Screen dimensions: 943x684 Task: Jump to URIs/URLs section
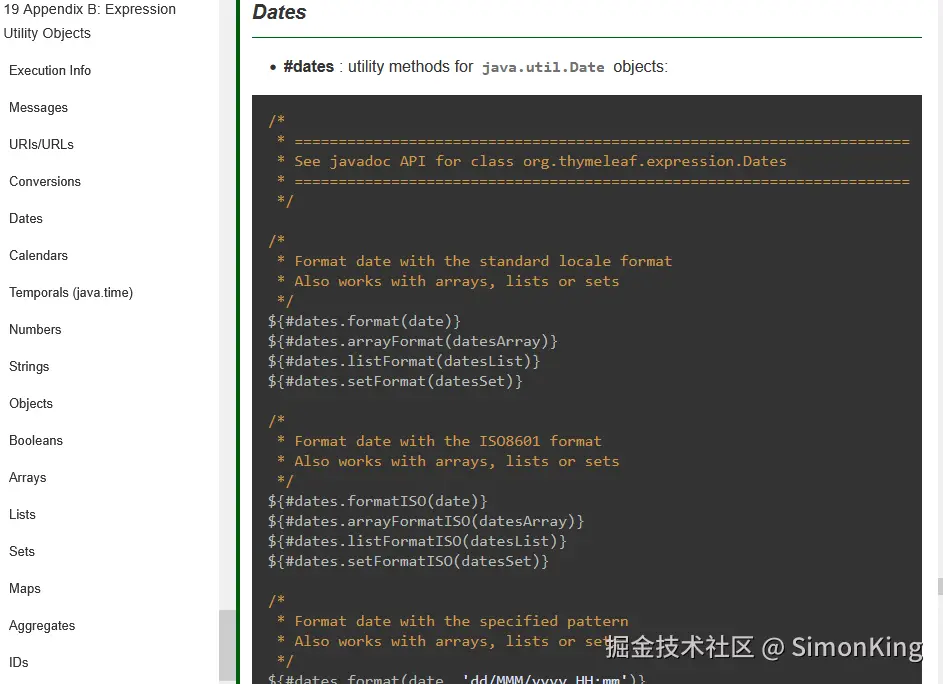41,144
